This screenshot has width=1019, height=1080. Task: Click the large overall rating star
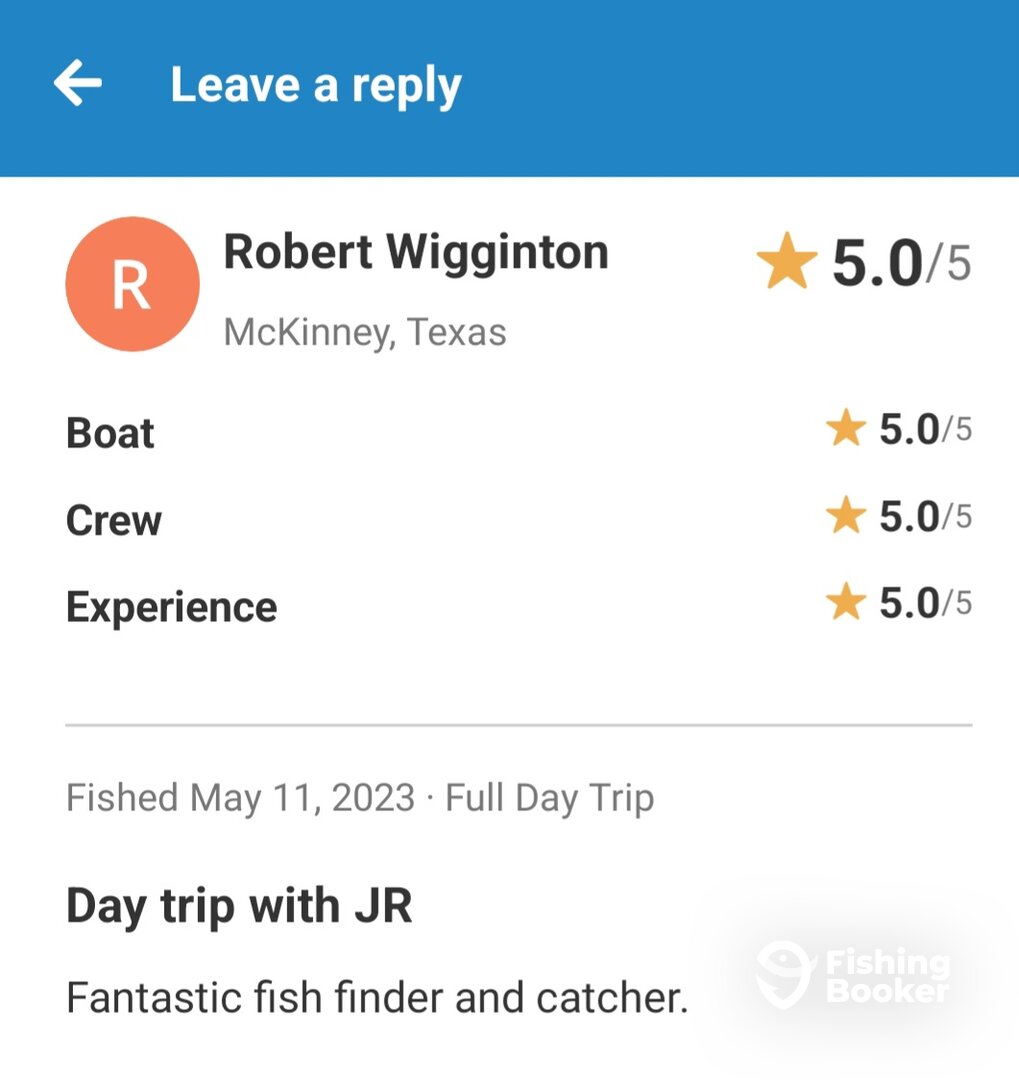786,261
